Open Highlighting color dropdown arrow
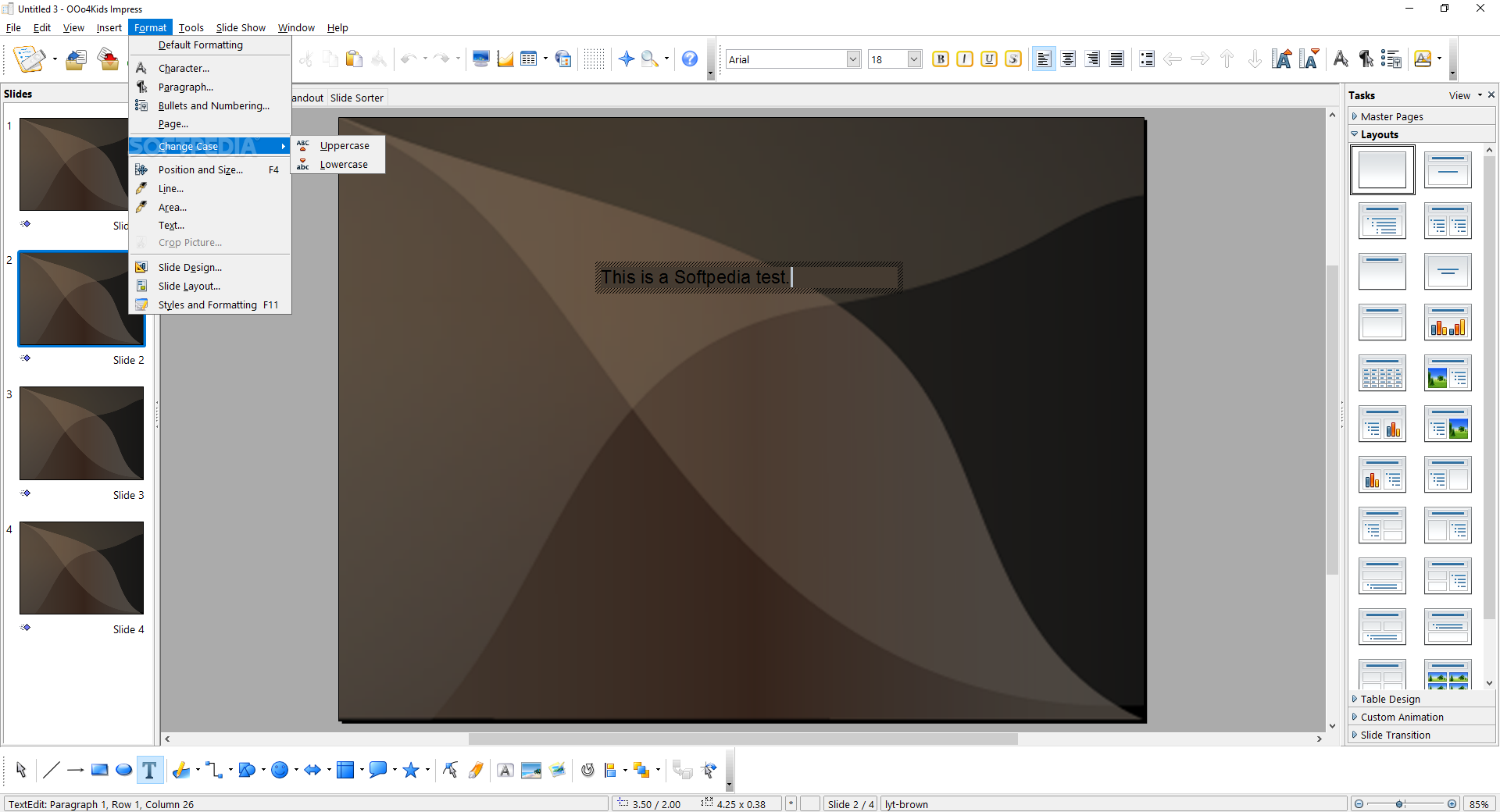Image resolution: width=1500 pixels, height=812 pixels. coord(1439,59)
